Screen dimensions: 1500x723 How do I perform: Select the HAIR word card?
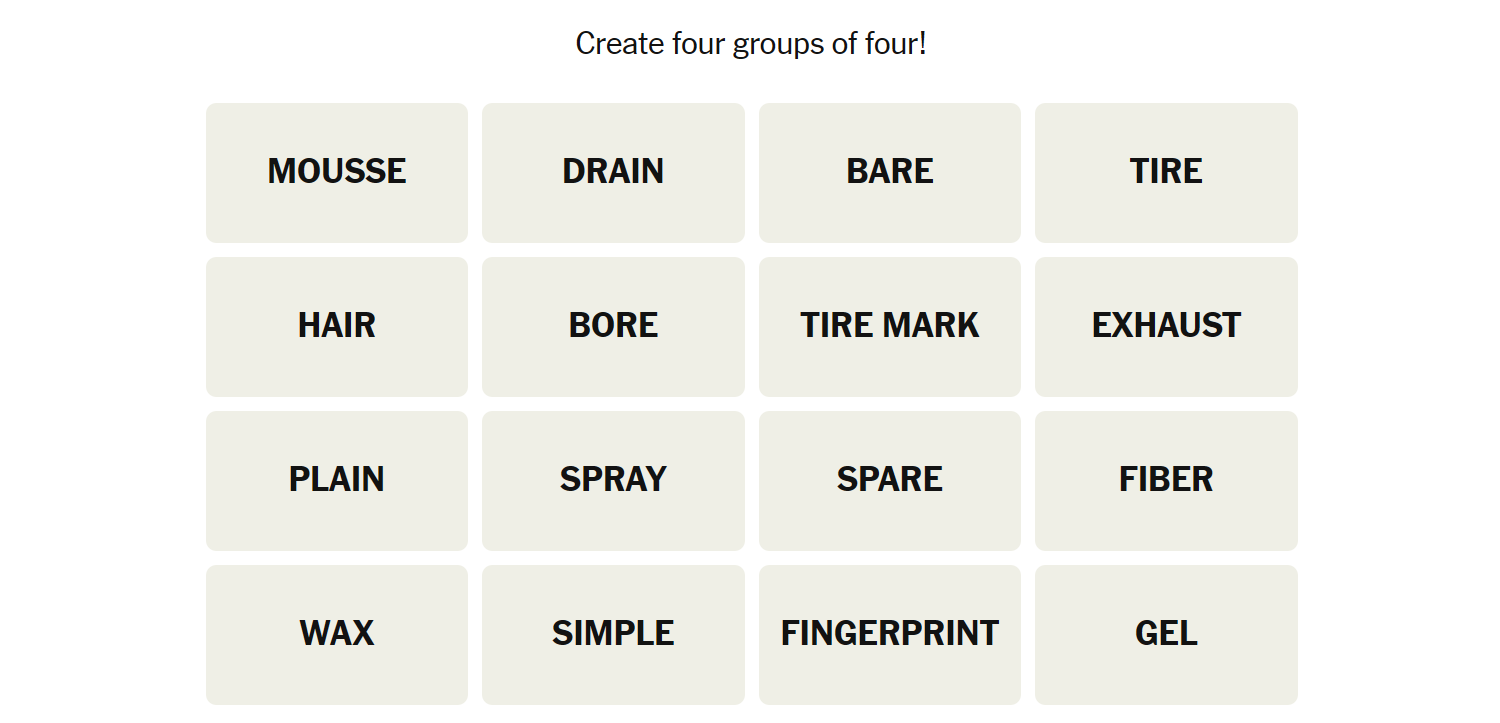[x=337, y=326]
